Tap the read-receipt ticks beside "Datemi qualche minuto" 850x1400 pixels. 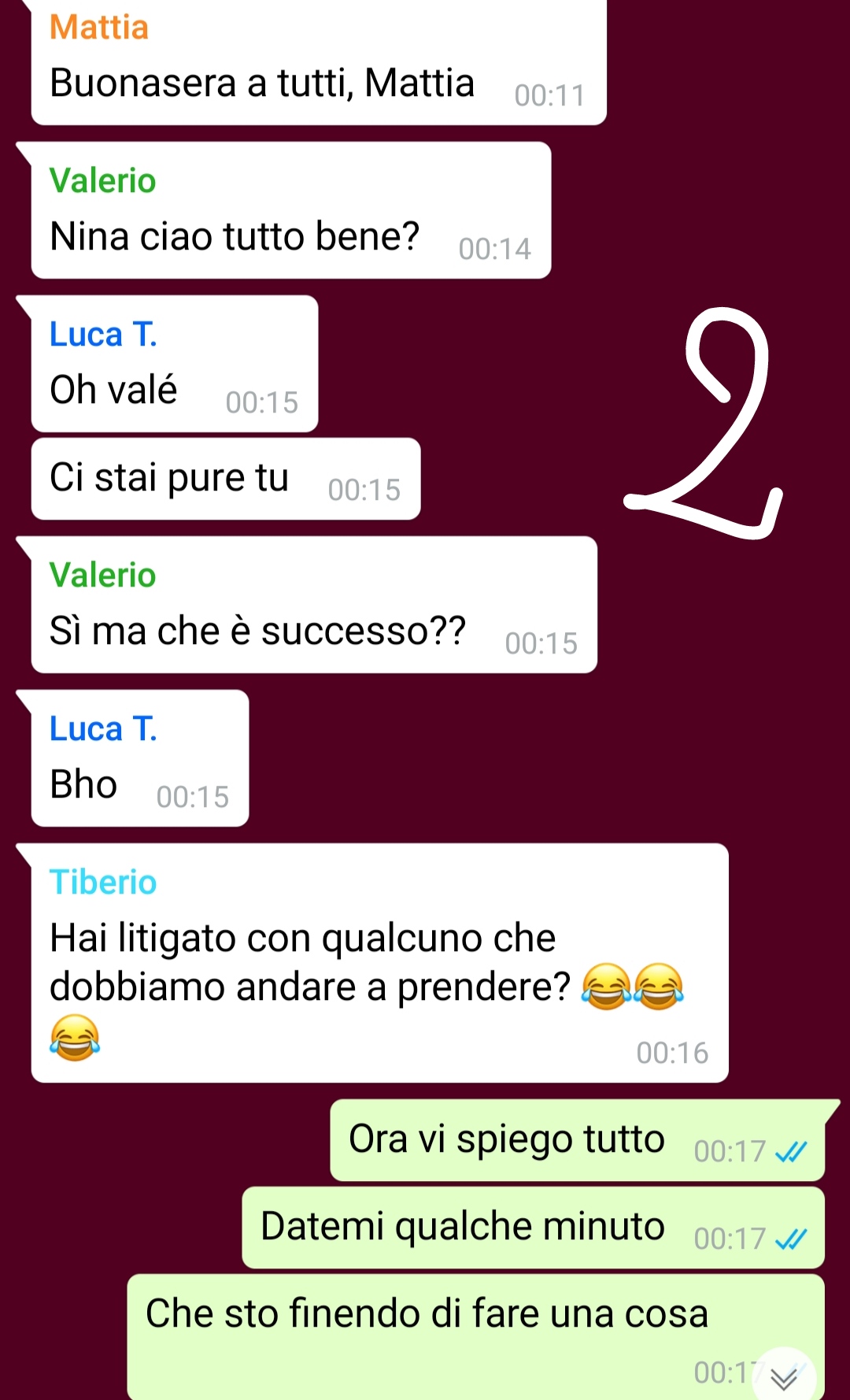[791, 1240]
